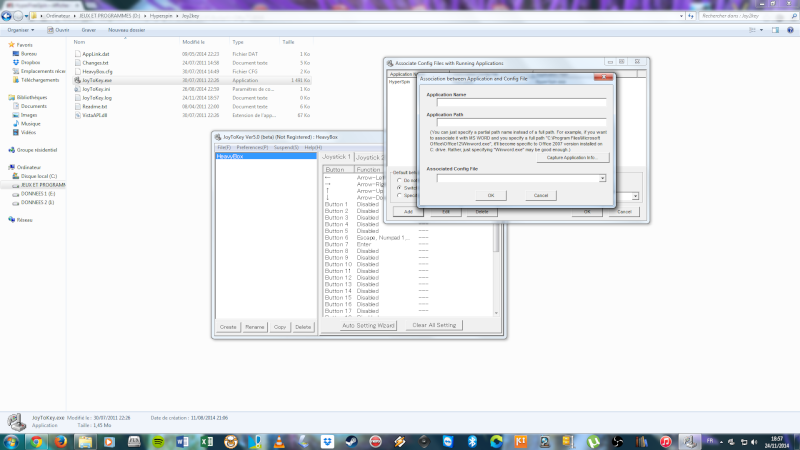The width and height of the screenshot is (800, 450).
Task: Click Cancel in the Association dialog
Action: [541, 195]
